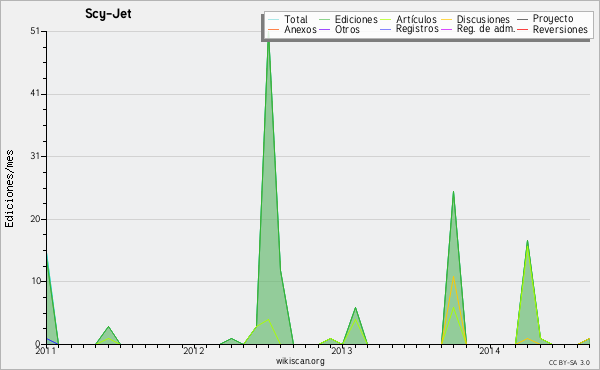Screen dimensions: 600x370
Task: Click the late-2013 green peak tip
Action: coord(453,192)
